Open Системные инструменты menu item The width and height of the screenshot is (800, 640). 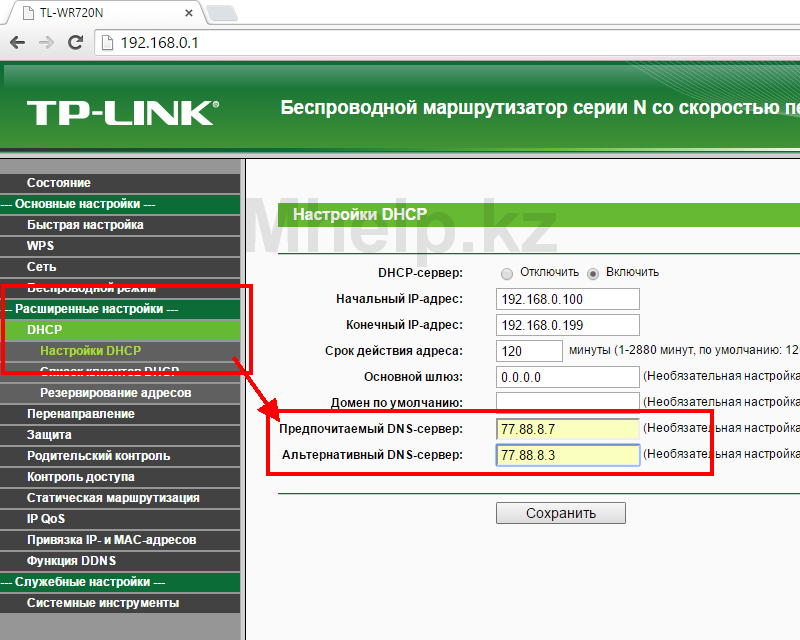click(120, 603)
